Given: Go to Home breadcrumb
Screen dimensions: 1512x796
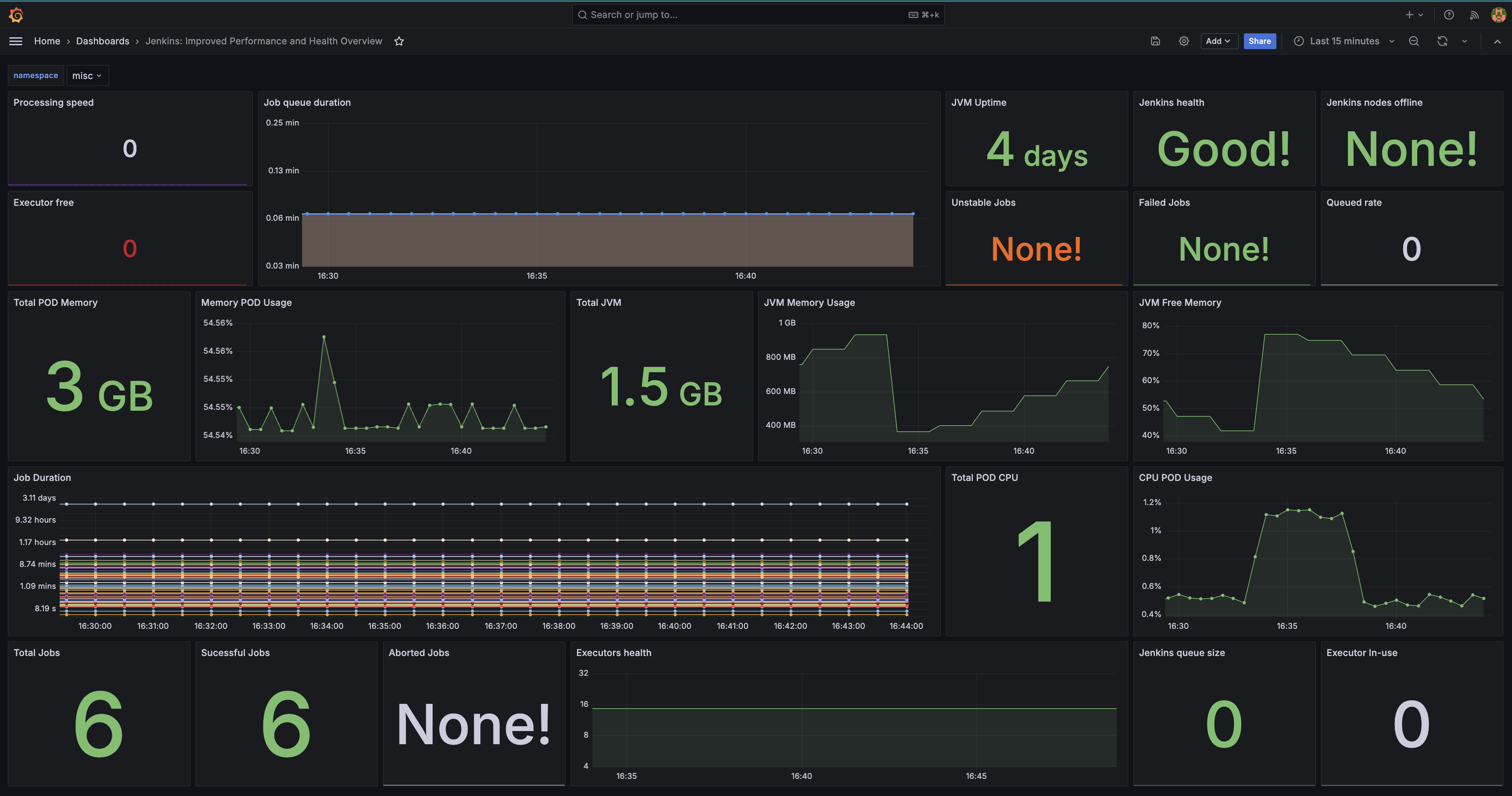Looking at the screenshot, I should pos(47,41).
